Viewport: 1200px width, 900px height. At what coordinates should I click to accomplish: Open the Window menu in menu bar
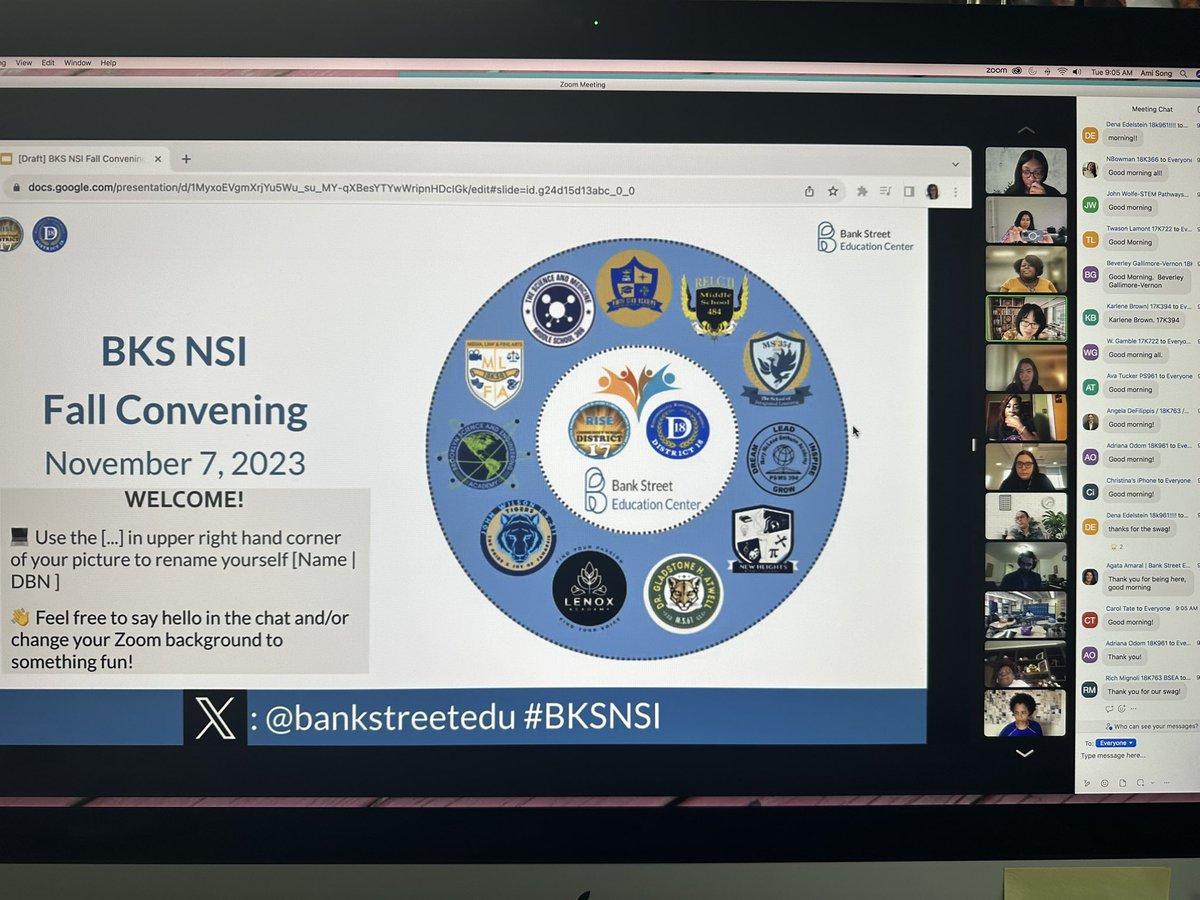tap(78, 63)
